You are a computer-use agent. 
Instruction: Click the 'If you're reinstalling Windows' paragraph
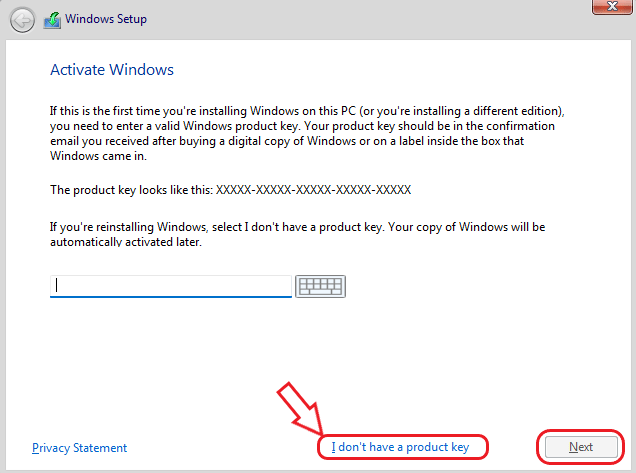[297, 234]
